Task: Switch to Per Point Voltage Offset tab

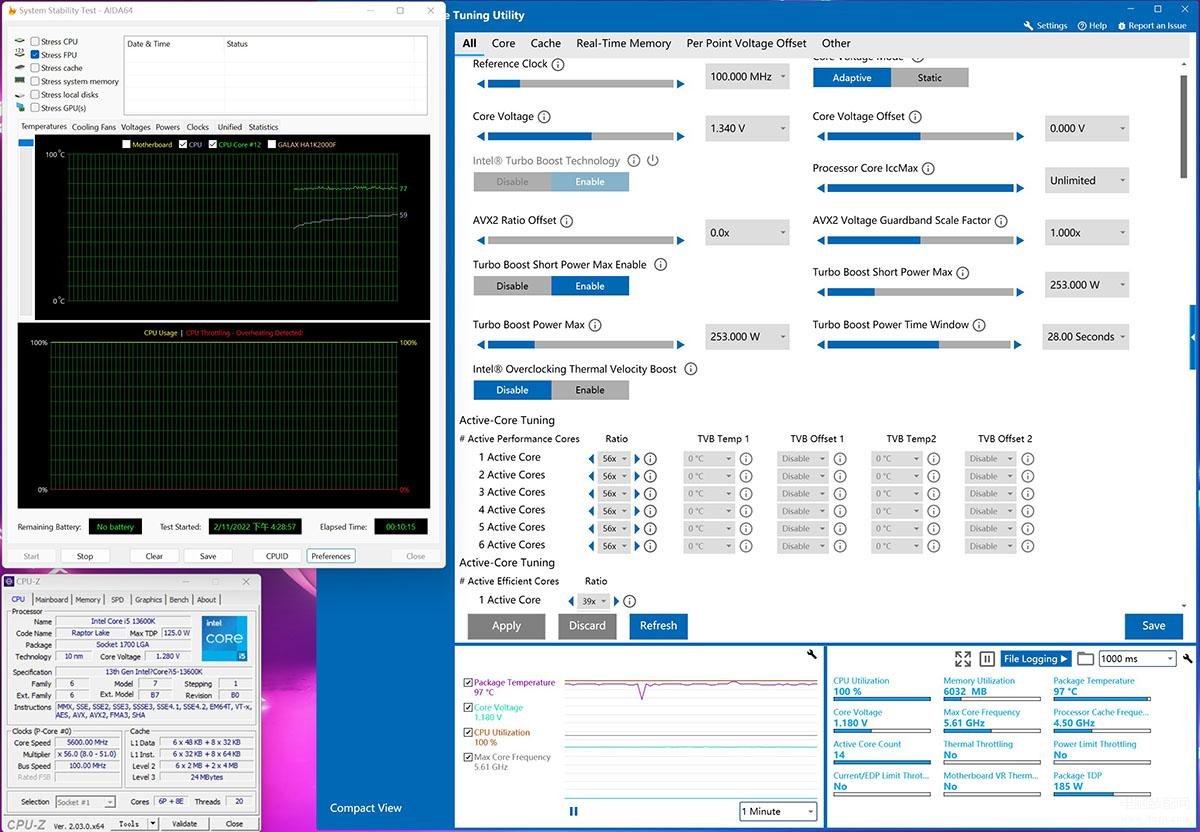Action: click(x=746, y=43)
